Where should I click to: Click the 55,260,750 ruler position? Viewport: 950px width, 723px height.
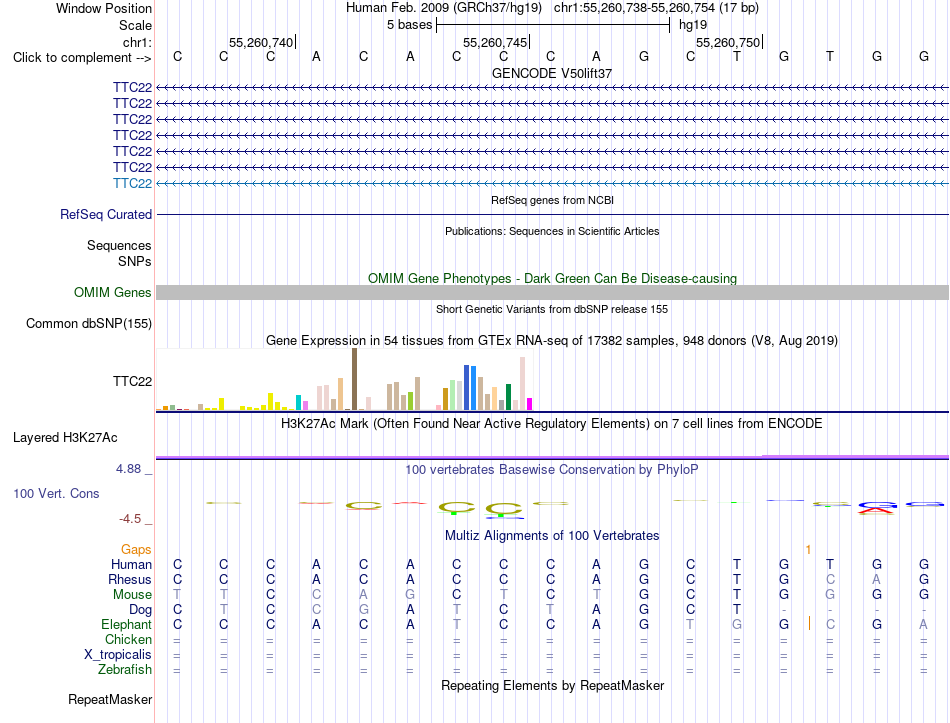728,42
